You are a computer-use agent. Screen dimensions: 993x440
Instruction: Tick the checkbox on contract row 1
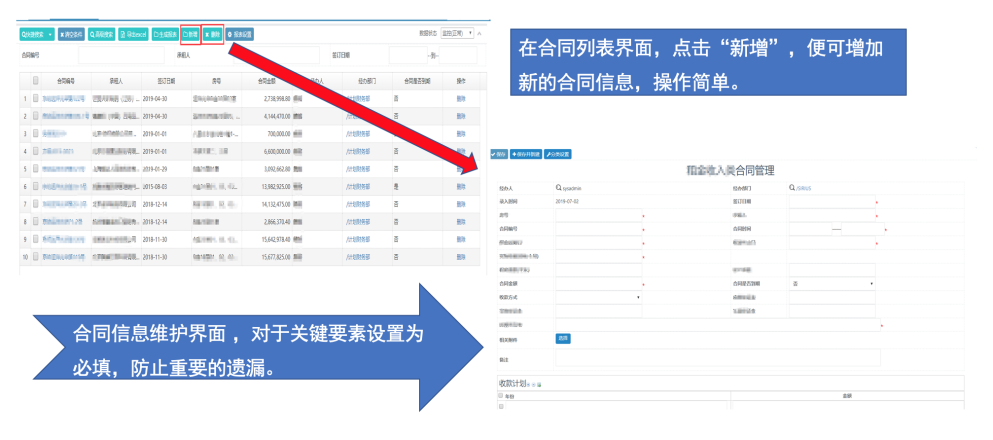pos(36,99)
